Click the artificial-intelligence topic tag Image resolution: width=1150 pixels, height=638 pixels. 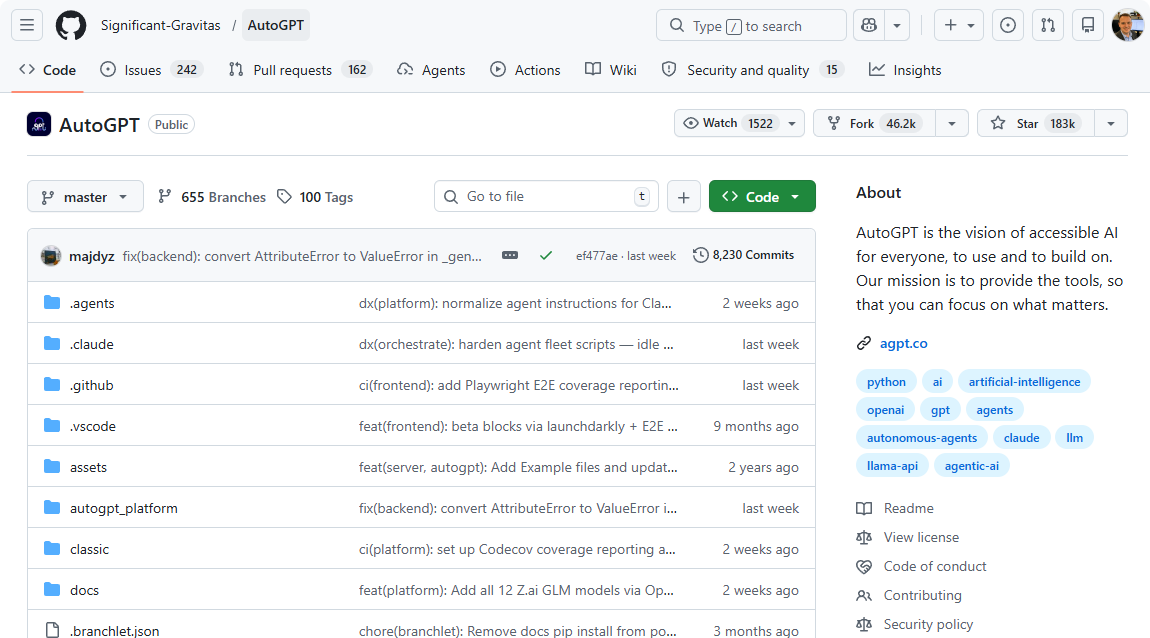tap(1024, 381)
